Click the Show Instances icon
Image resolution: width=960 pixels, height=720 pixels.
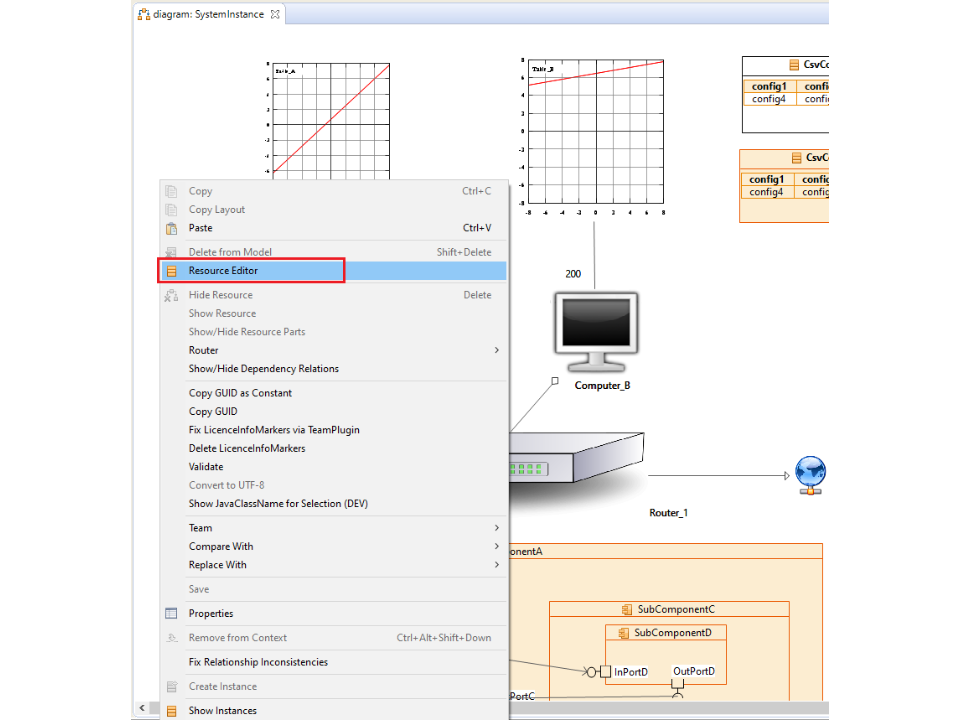(x=171, y=711)
